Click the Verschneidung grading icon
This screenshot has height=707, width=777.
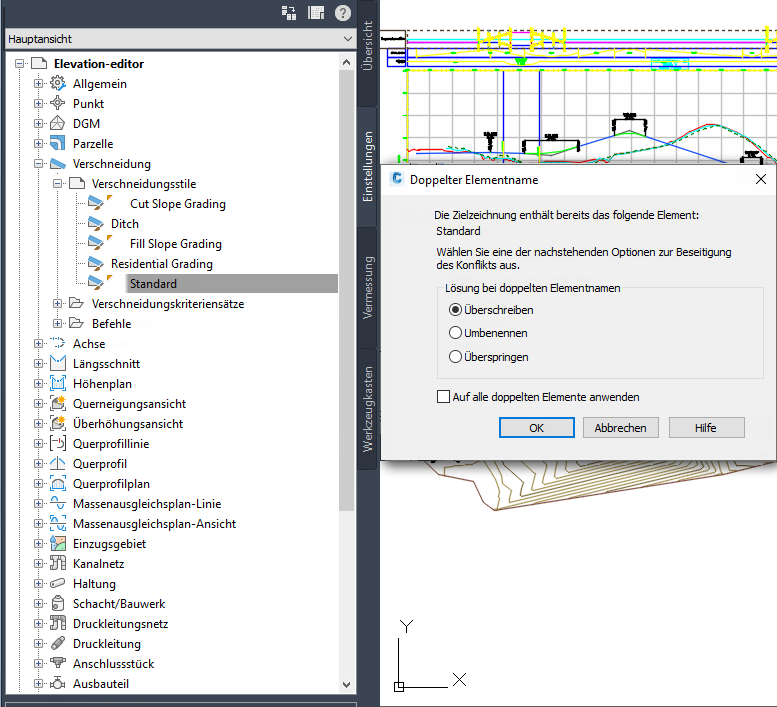coord(57,163)
